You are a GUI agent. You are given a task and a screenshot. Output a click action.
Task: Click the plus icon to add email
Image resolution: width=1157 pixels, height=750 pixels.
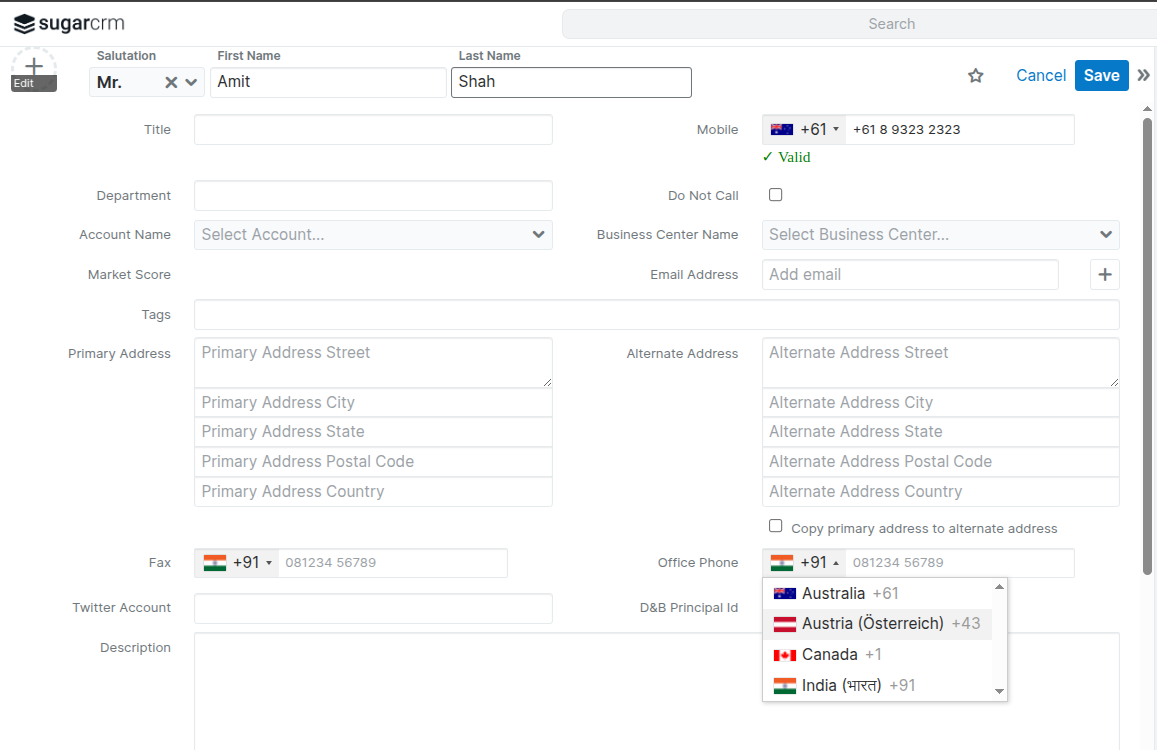click(1104, 275)
